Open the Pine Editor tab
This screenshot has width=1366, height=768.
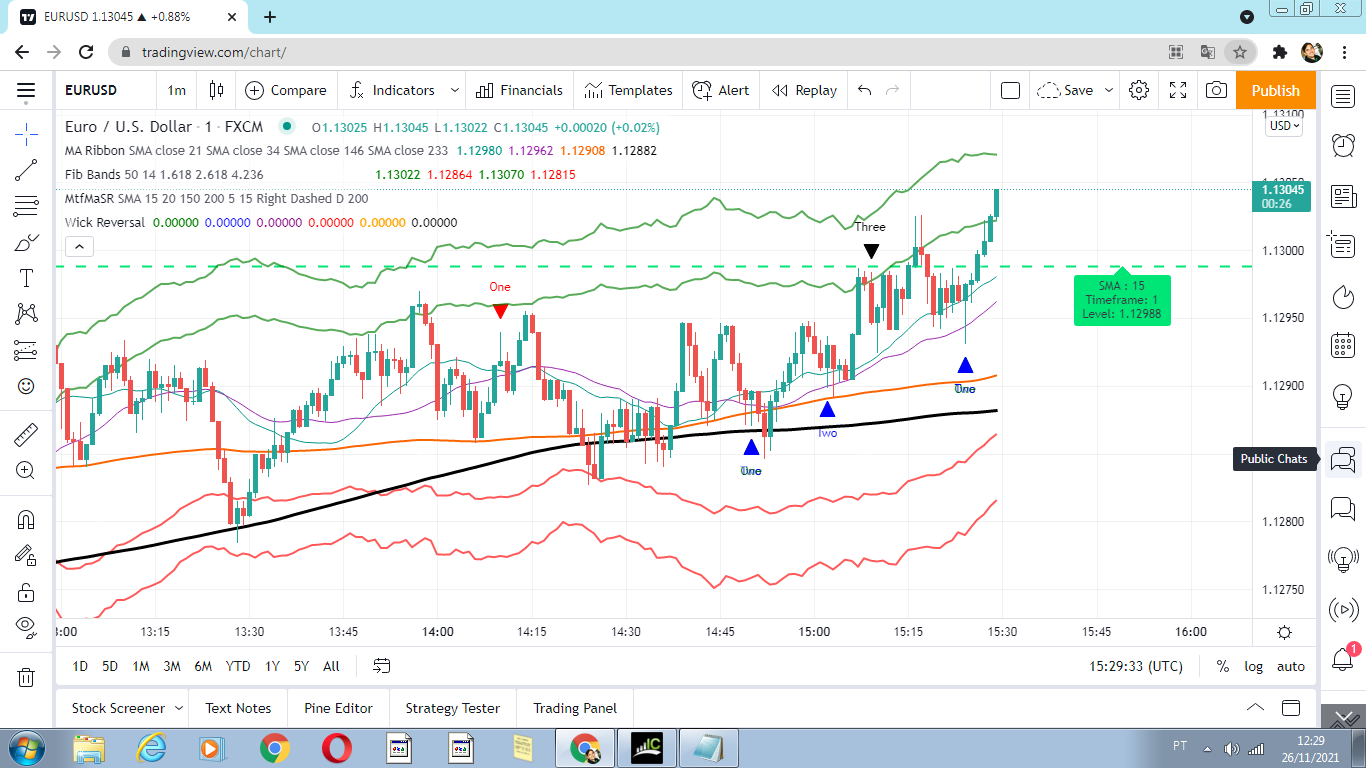click(x=338, y=708)
